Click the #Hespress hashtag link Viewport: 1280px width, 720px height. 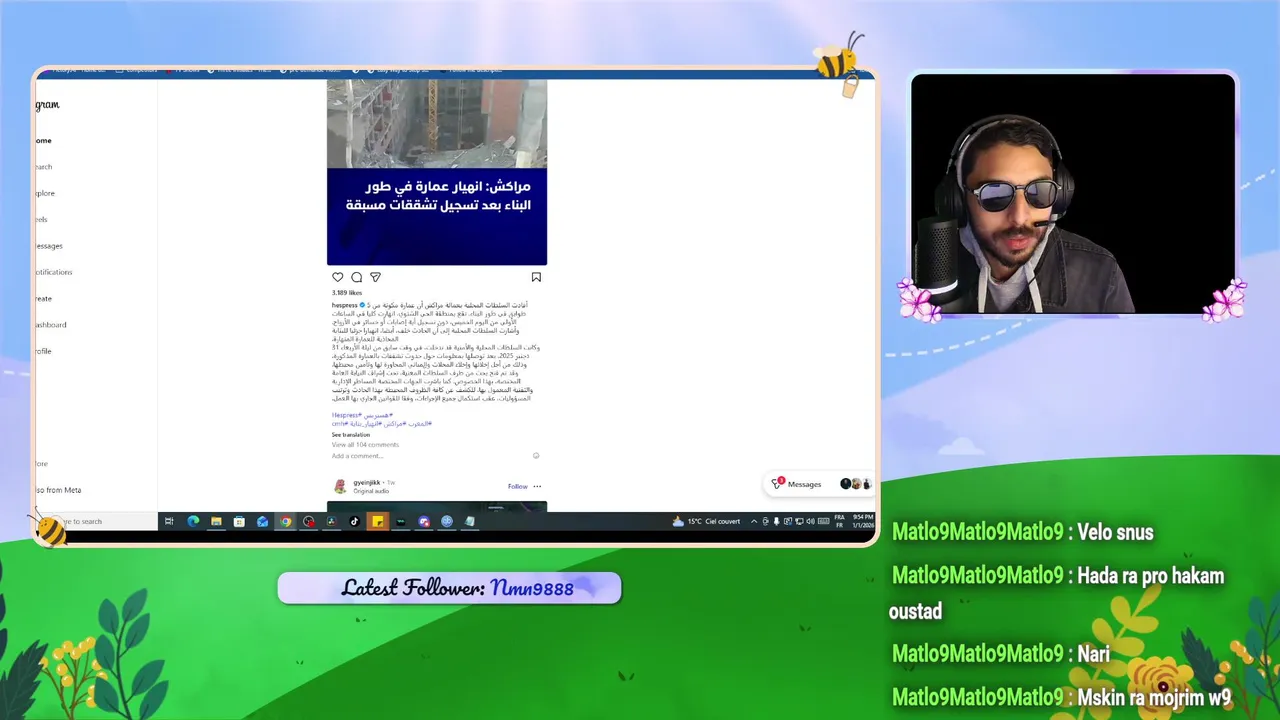click(347, 415)
